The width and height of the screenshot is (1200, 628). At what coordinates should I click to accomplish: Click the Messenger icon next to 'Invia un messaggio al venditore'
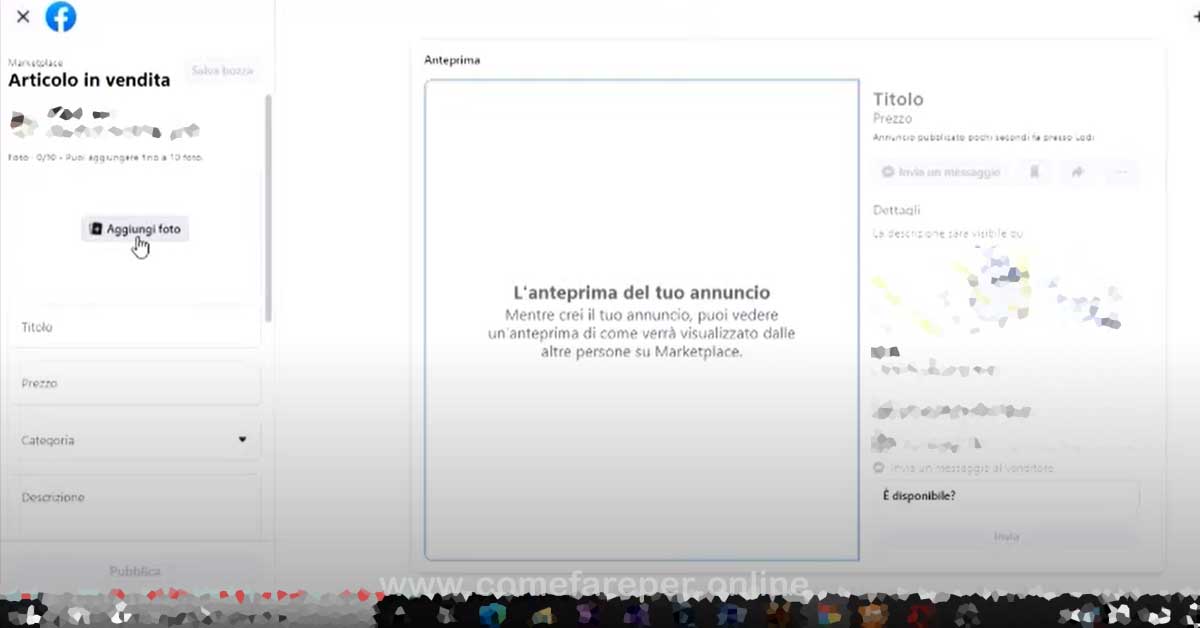878,466
